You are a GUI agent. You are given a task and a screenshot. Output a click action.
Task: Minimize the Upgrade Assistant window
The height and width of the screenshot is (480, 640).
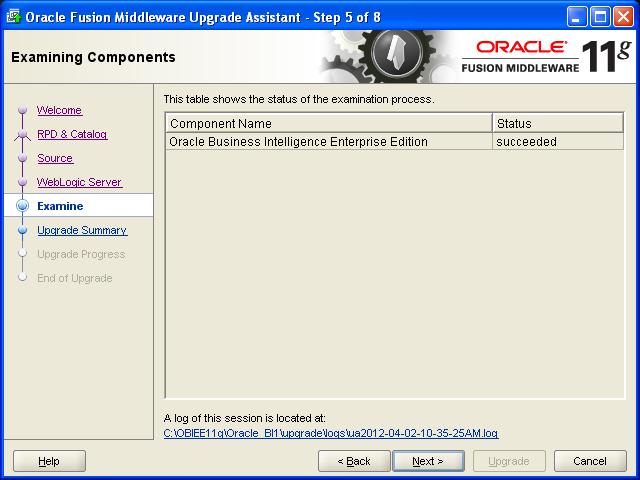(577, 17)
